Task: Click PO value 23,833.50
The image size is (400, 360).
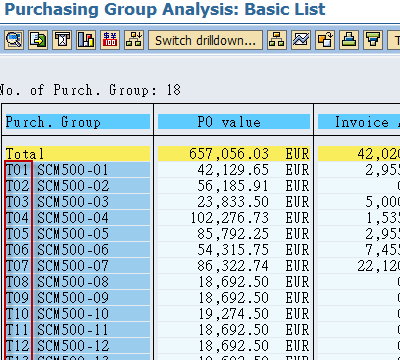Action: pyautogui.click(x=233, y=202)
